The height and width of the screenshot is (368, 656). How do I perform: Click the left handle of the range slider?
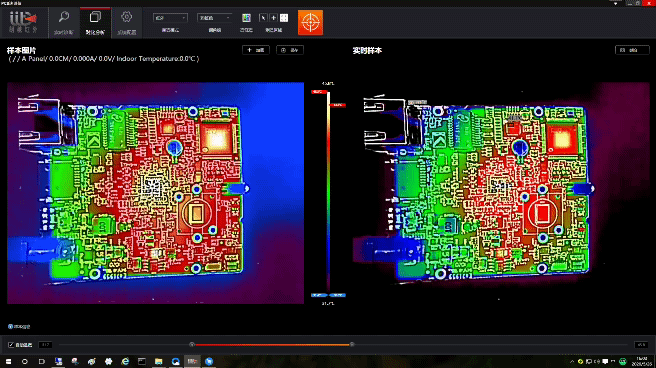[x=192, y=345]
